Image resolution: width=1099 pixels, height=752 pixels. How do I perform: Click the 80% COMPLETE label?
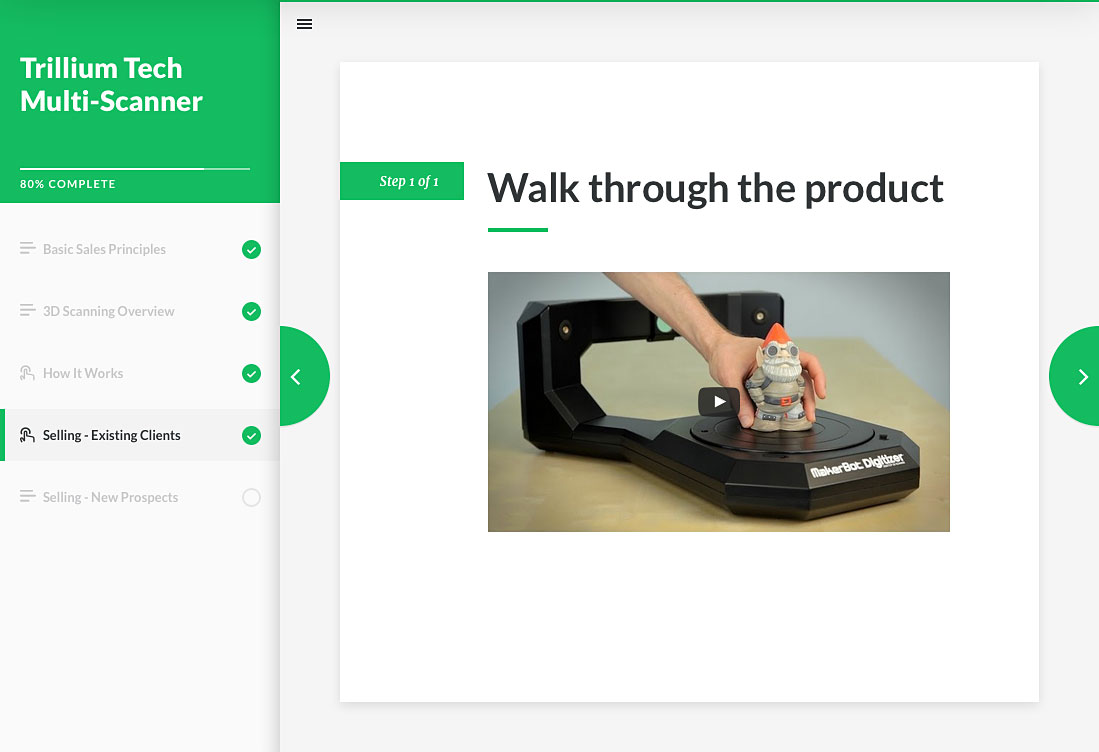coord(68,184)
